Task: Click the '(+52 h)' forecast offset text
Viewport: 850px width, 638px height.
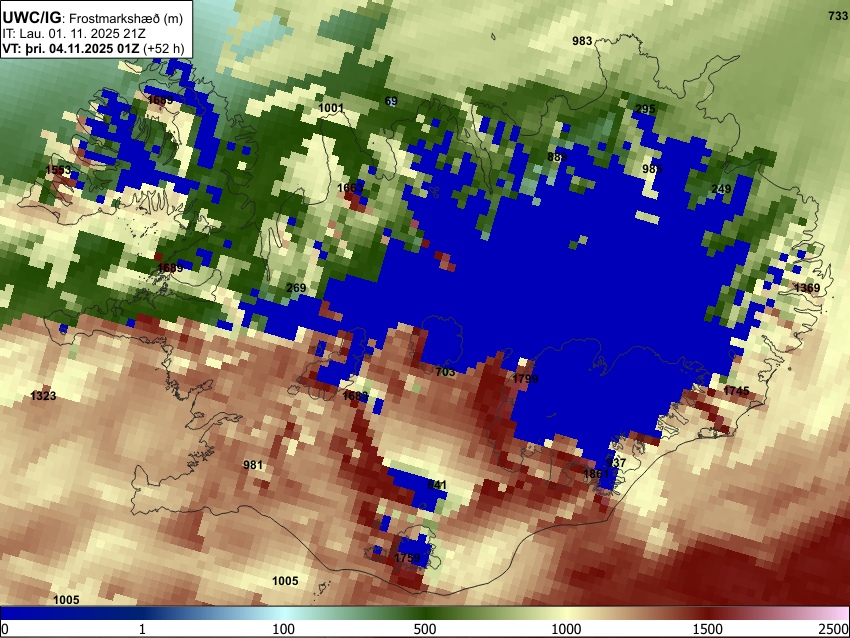Action: [x=164, y=48]
